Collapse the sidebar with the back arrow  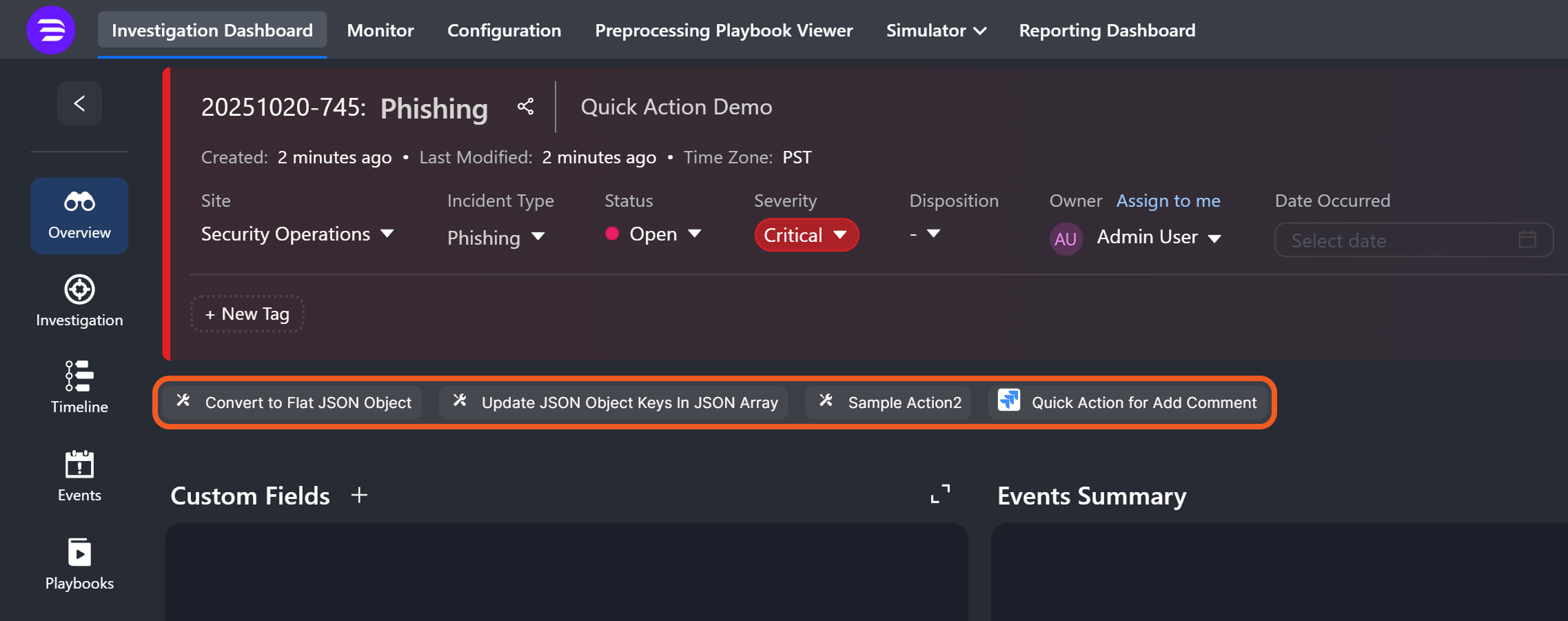click(79, 103)
